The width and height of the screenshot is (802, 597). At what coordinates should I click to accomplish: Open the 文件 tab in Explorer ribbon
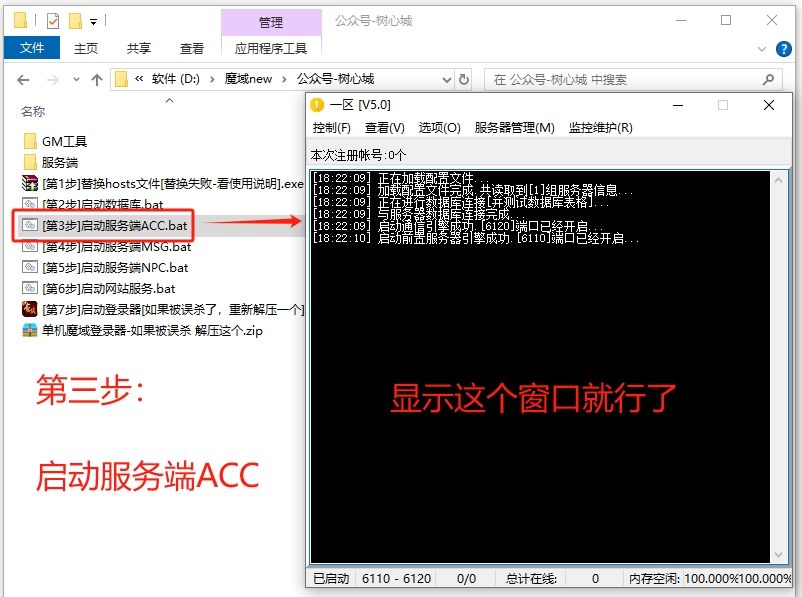coord(32,48)
